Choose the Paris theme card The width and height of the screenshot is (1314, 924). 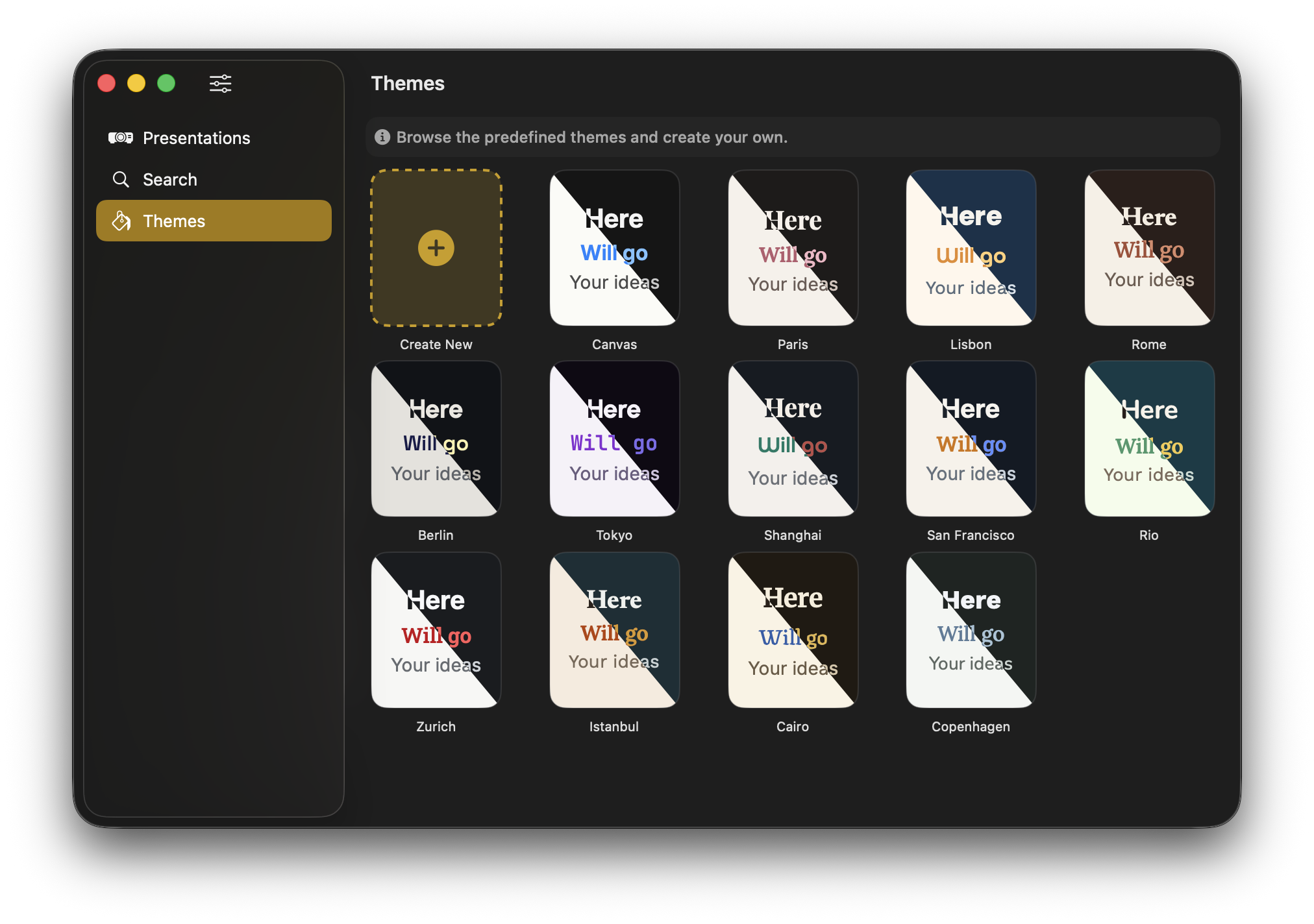pyautogui.click(x=793, y=248)
